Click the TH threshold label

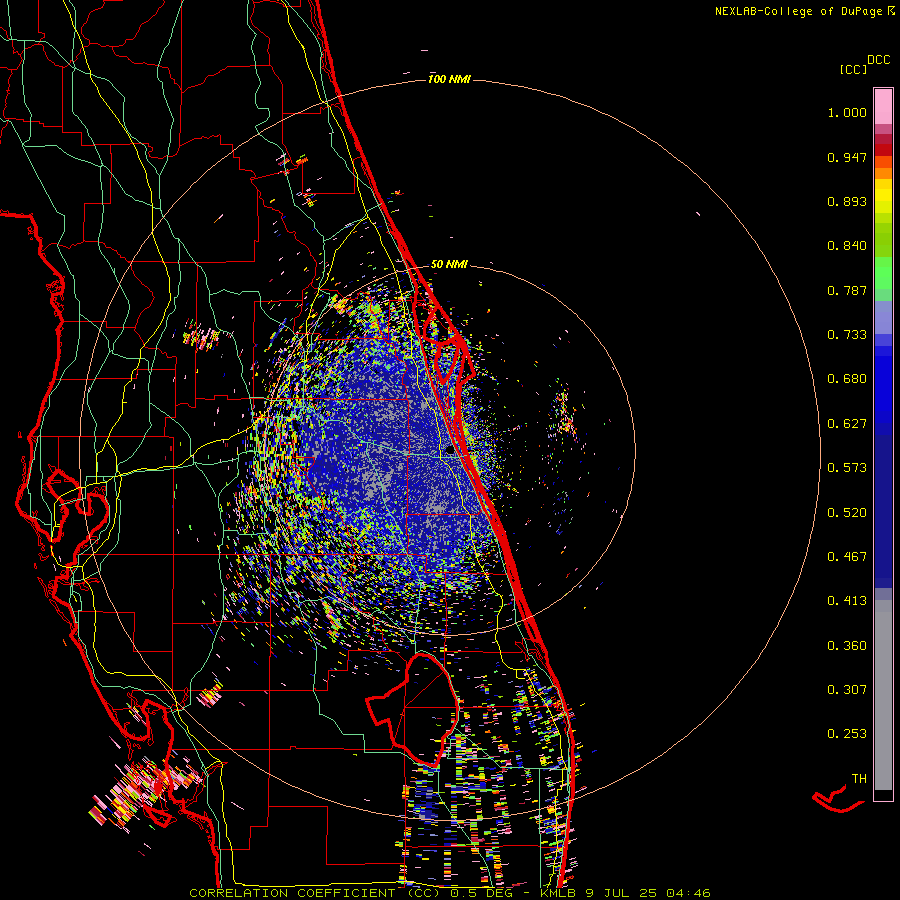click(859, 779)
